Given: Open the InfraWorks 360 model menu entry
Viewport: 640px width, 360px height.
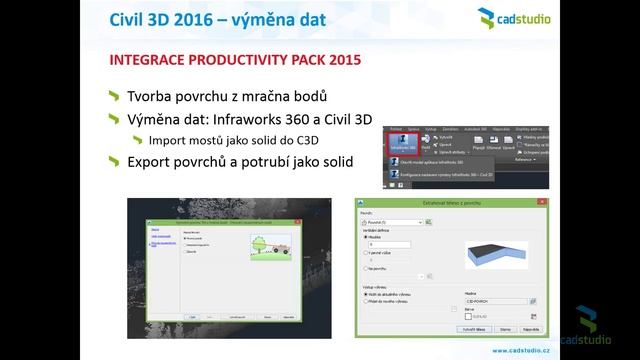Looking at the screenshot, I should 427,162.
